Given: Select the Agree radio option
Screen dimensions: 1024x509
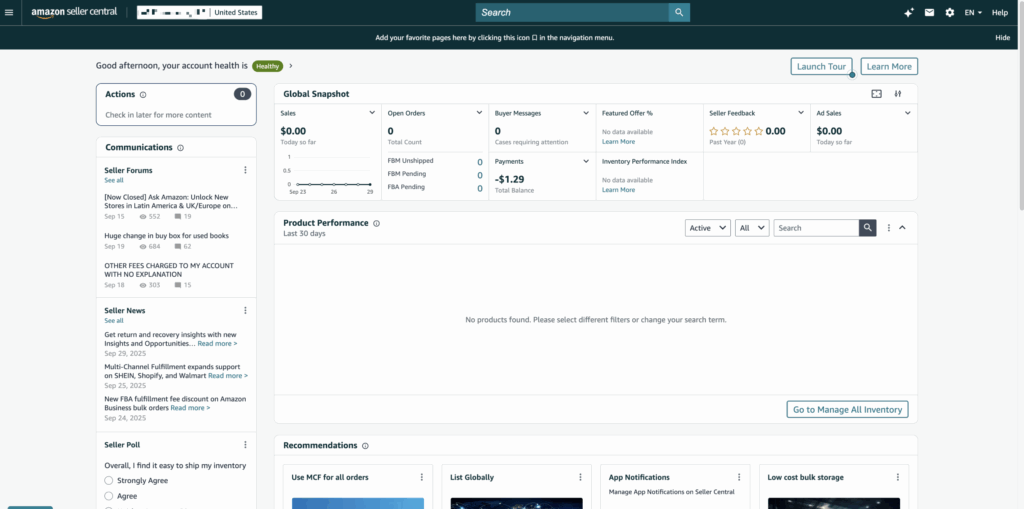Looking at the screenshot, I should (x=109, y=496).
